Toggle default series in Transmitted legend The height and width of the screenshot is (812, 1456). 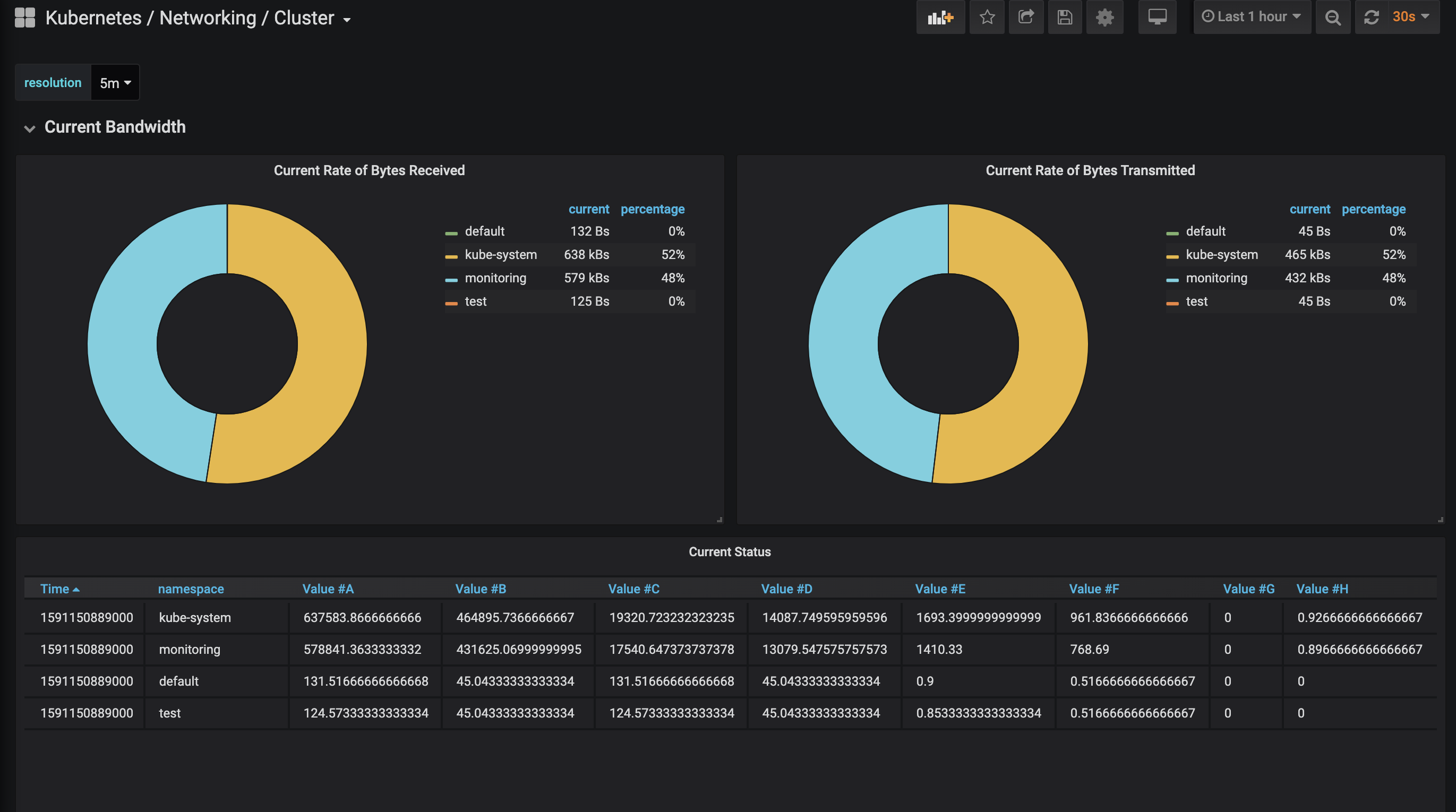(x=1205, y=231)
